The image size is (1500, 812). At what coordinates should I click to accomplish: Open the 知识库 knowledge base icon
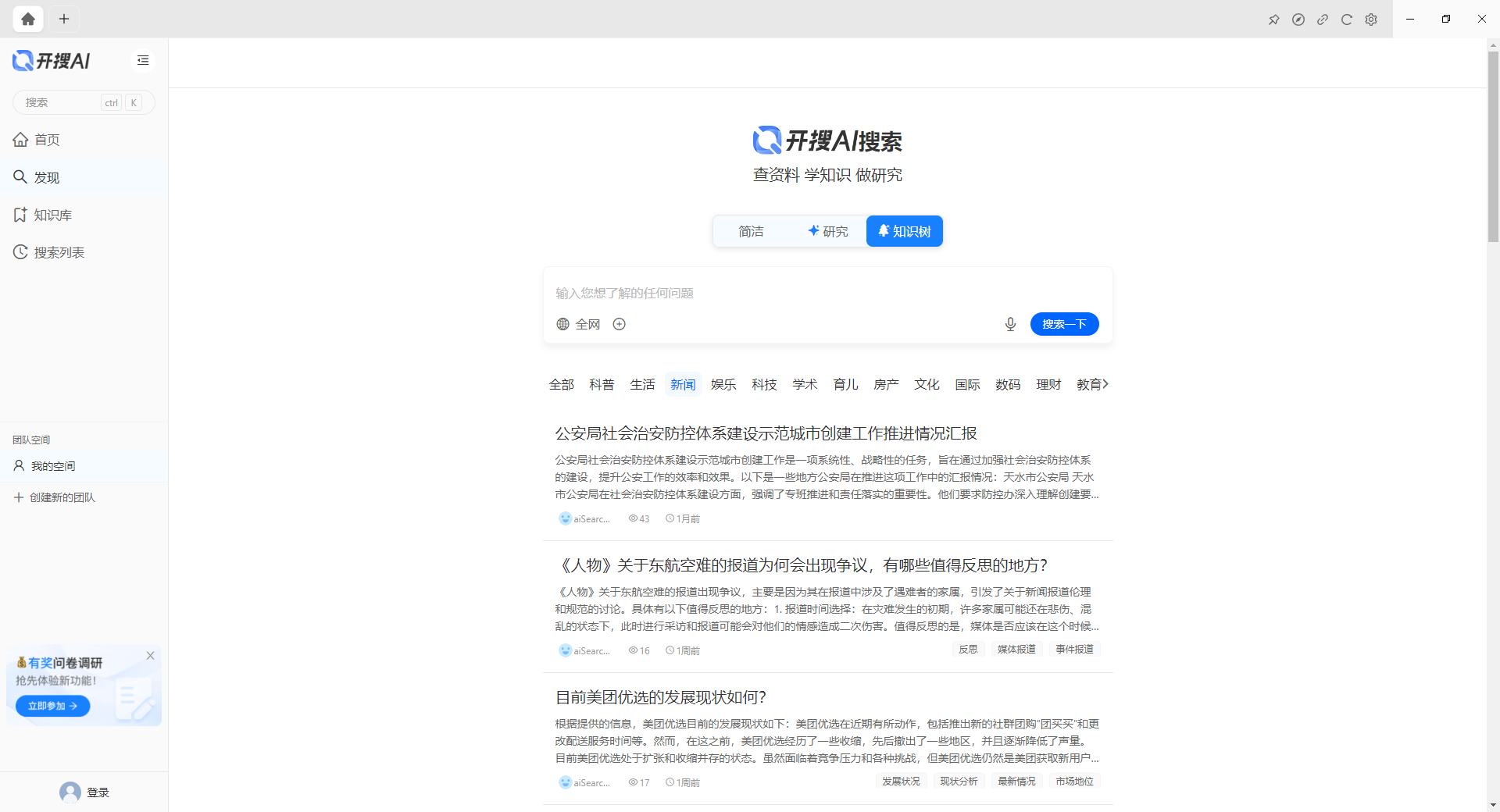[20, 215]
